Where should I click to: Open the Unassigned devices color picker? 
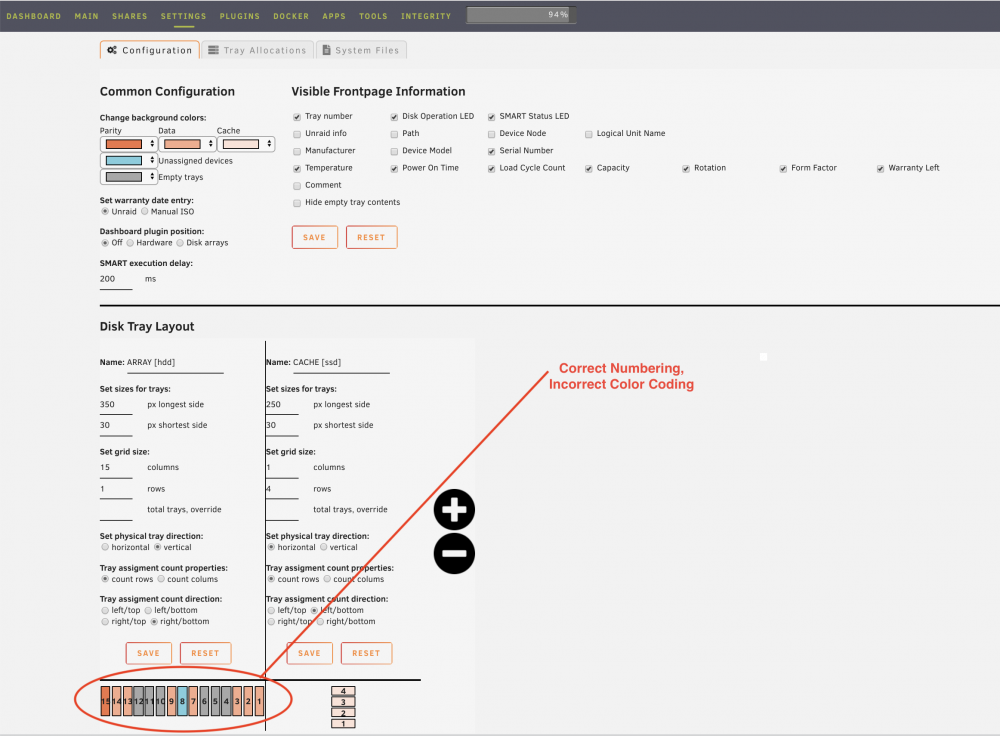[x=128, y=161]
